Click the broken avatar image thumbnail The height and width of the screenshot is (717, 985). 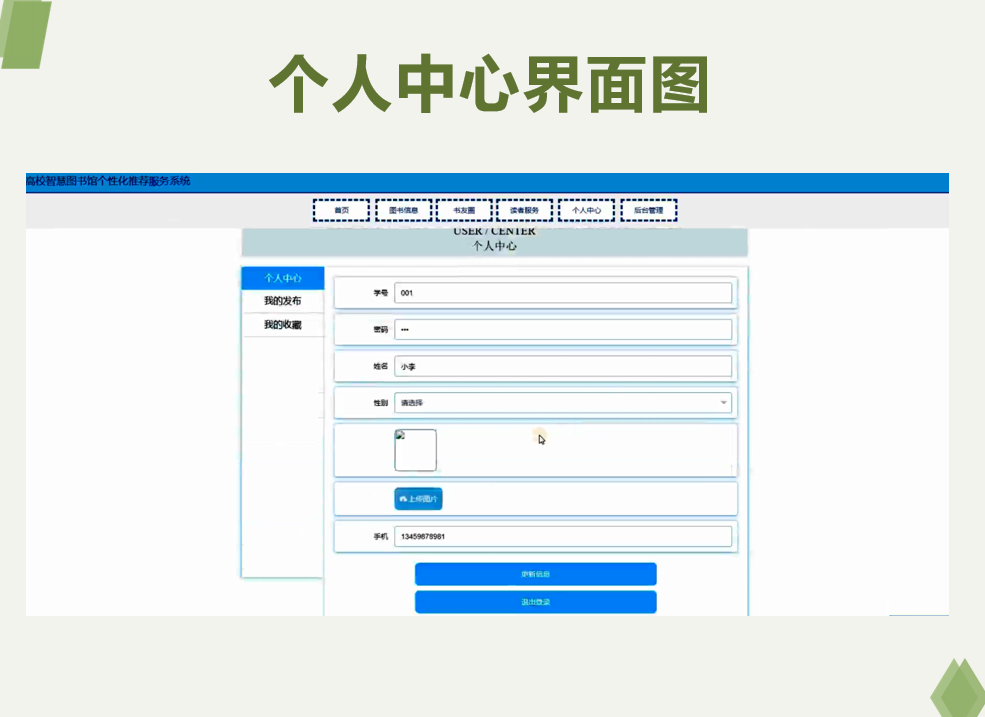(415, 450)
